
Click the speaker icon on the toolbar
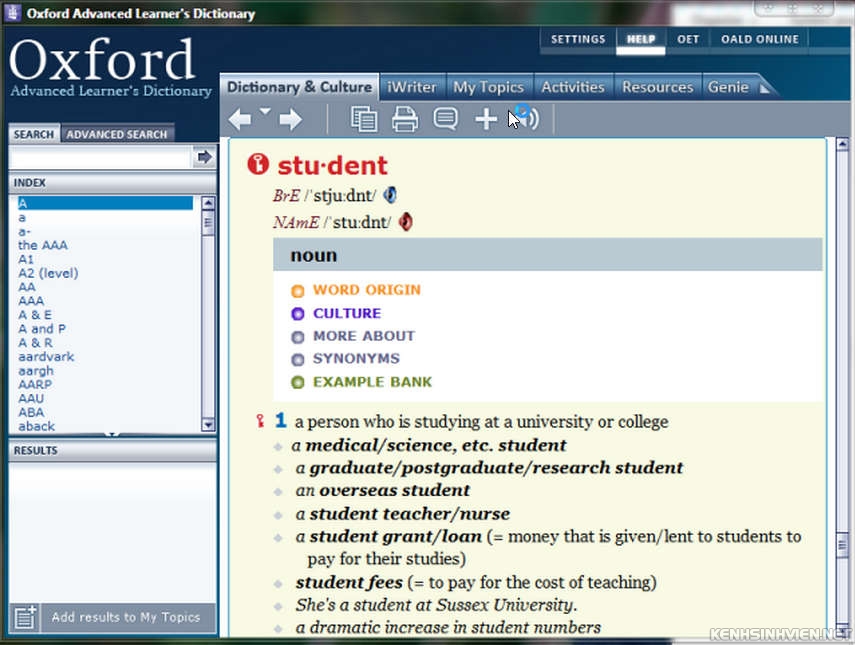coord(524,118)
